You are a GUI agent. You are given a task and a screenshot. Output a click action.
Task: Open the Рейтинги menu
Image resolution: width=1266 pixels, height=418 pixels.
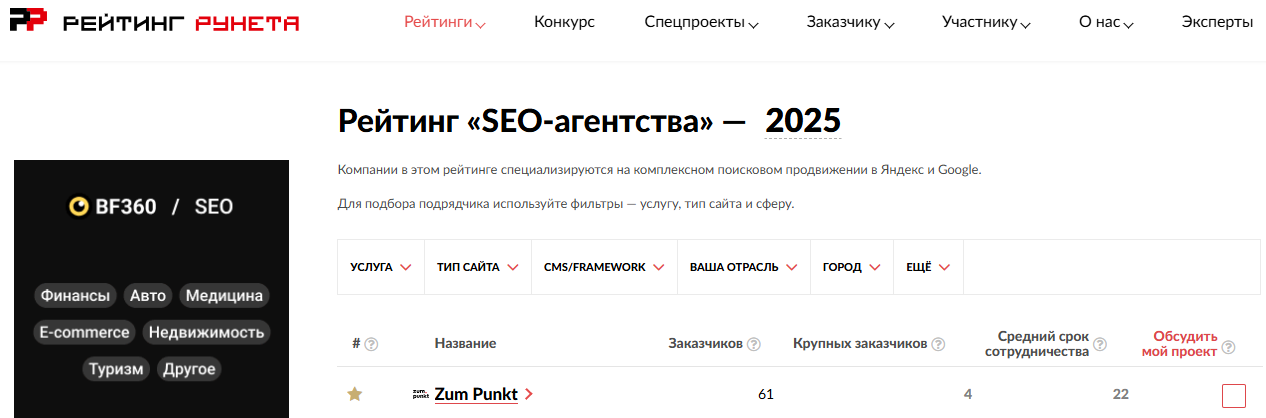pos(445,22)
